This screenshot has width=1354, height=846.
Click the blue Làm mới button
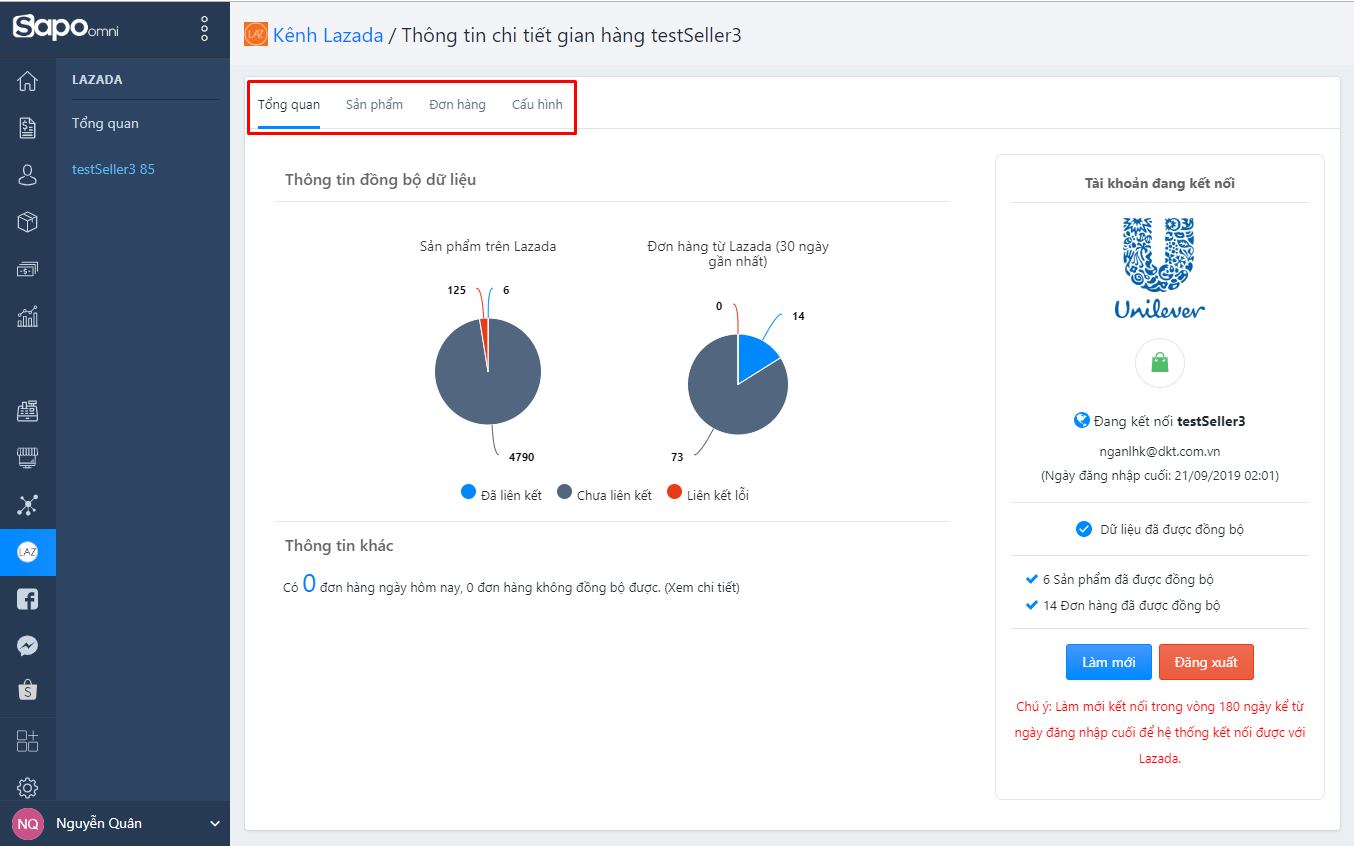click(x=1108, y=662)
